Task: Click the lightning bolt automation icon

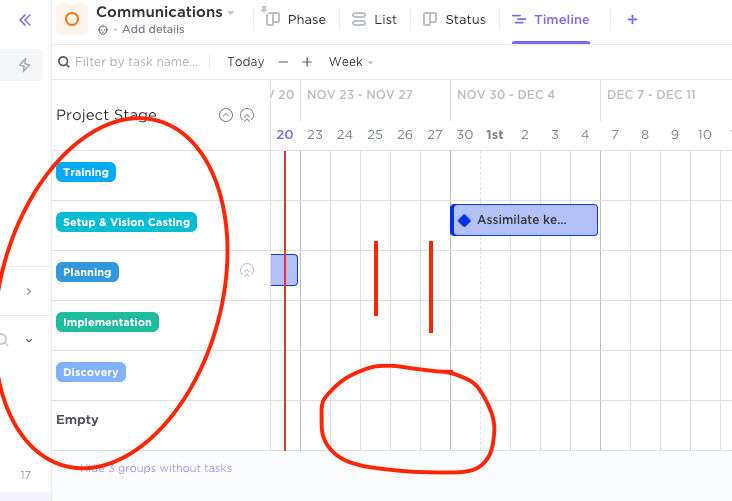Action: click(x=25, y=66)
